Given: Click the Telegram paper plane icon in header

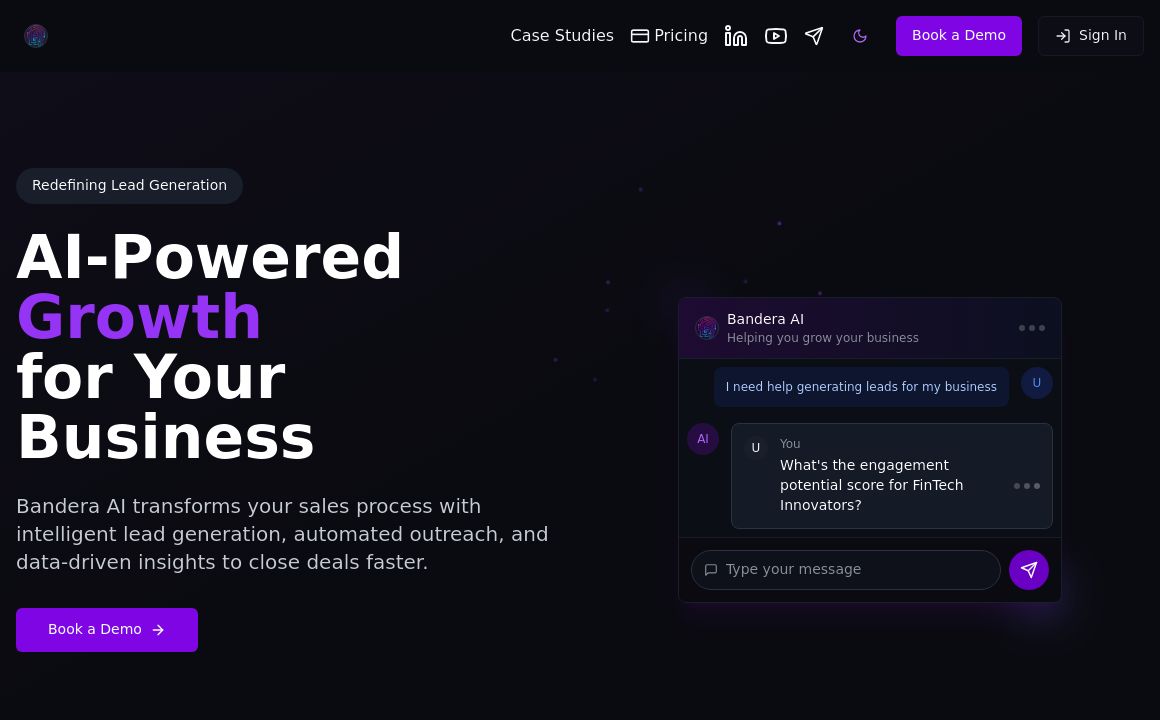Looking at the screenshot, I should tap(814, 36).
